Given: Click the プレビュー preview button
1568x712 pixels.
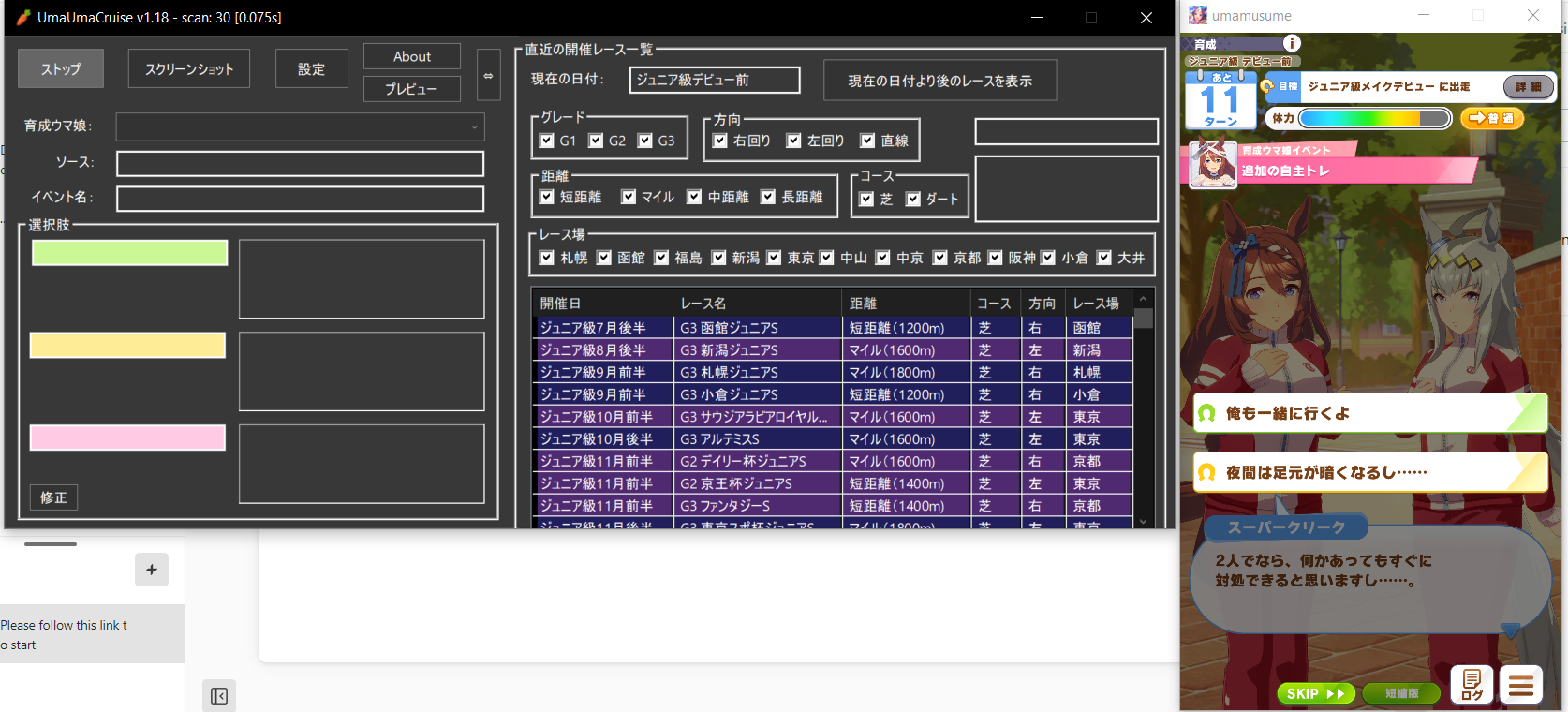Looking at the screenshot, I should click(x=412, y=89).
